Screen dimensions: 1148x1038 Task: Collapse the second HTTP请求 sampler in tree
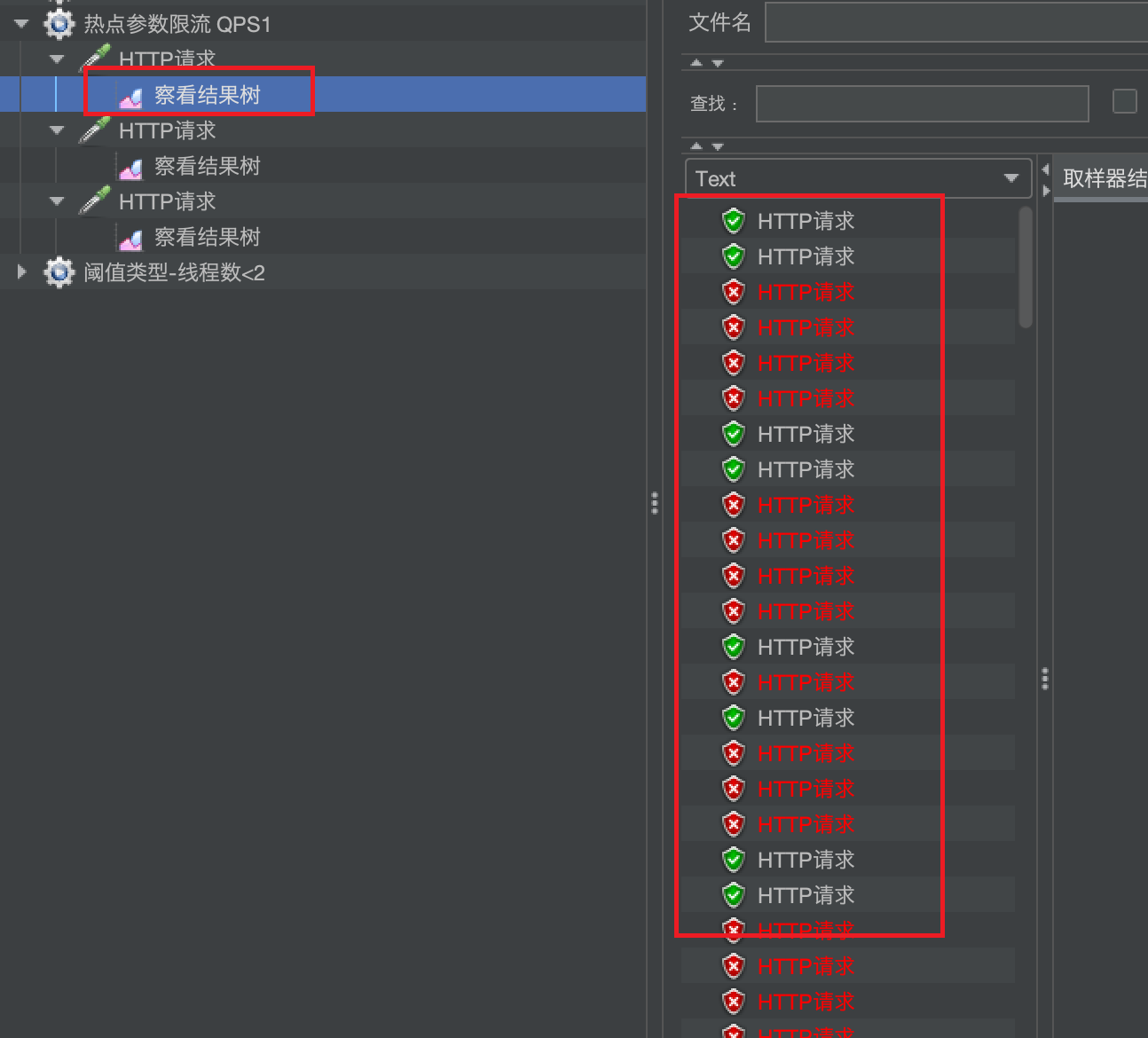[x=58, y=130]
